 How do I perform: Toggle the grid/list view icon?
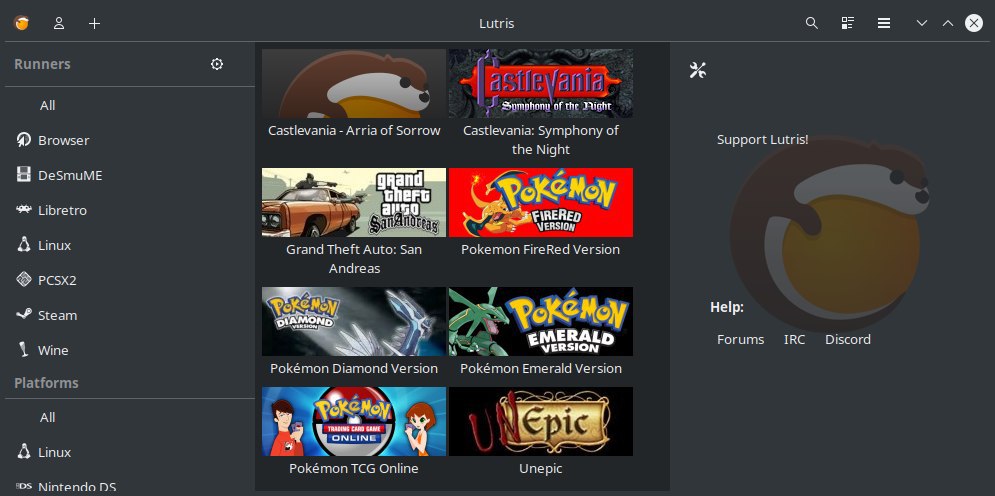pyautogui.click(x=848, y=23)
